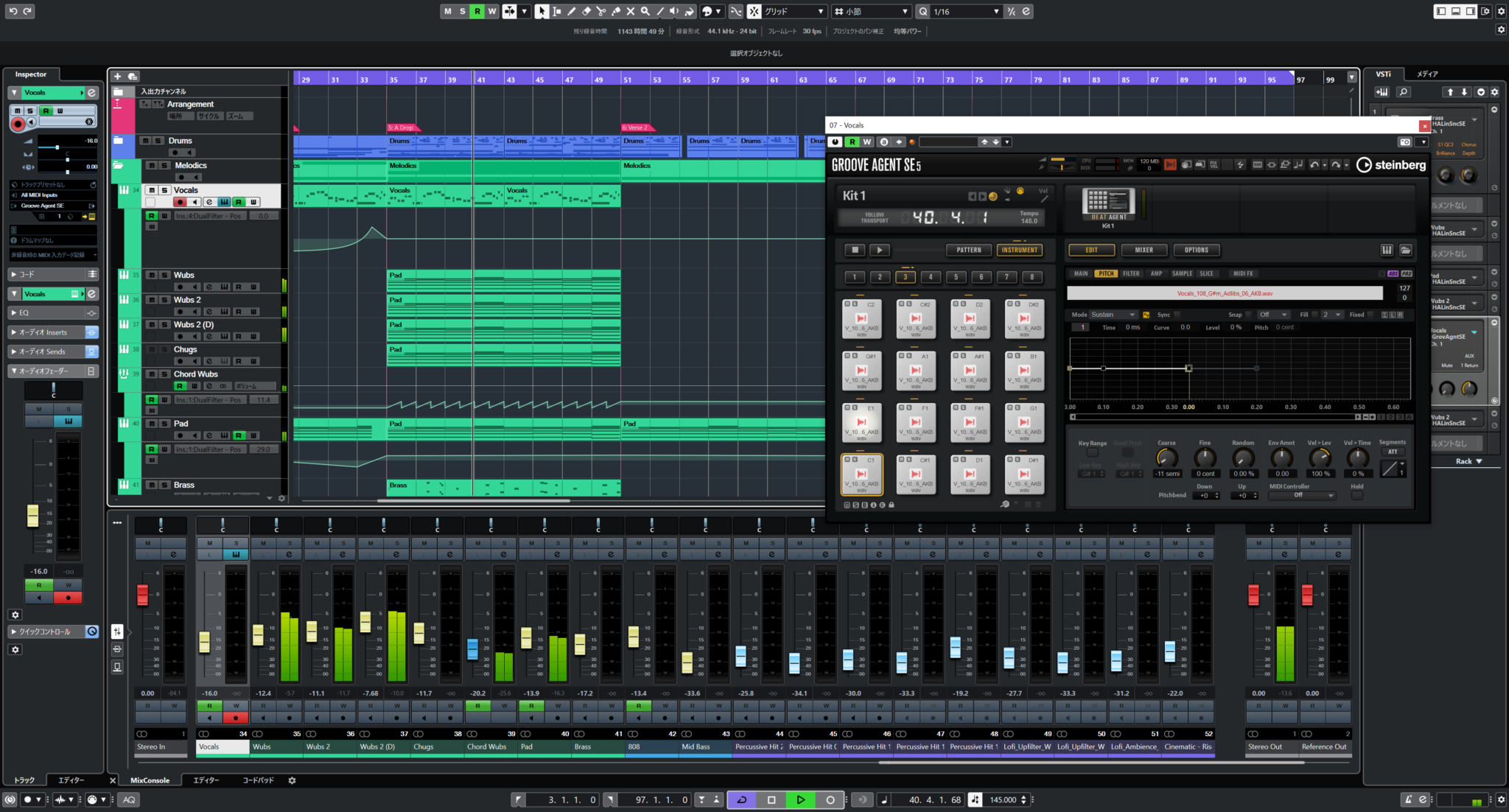
Task: Select the Scissors split tool
Action: (x=601, y=11)
